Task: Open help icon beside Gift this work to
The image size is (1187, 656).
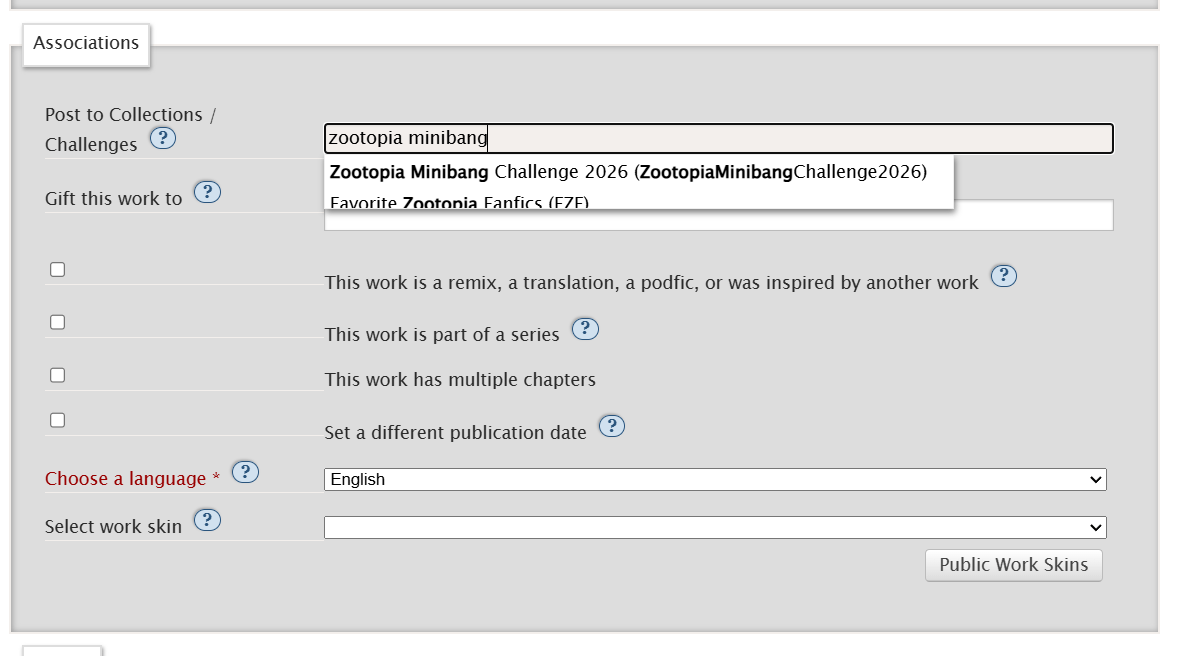Action: tap(207, 192)
